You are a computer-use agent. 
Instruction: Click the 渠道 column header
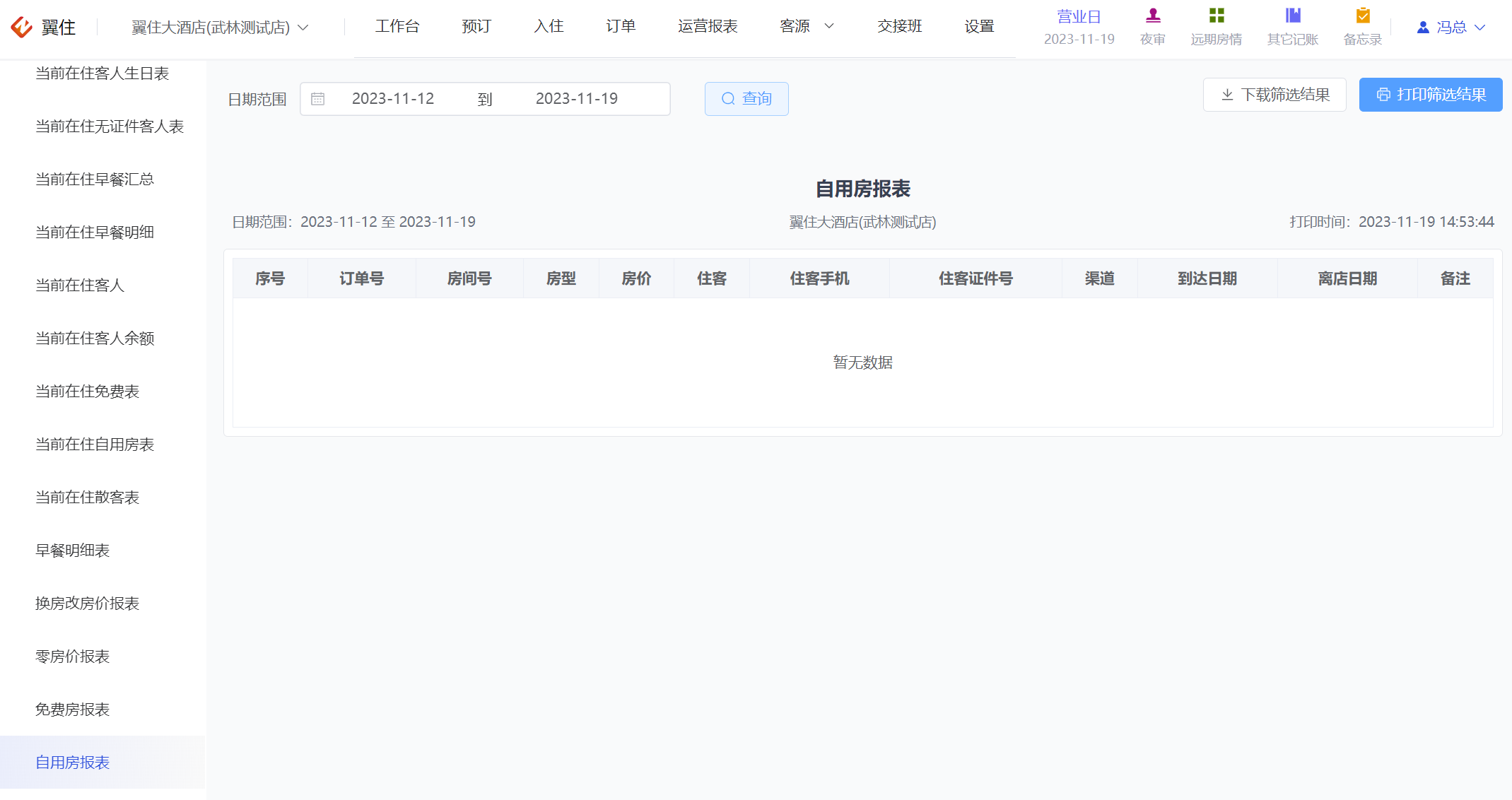[1100, 278]
